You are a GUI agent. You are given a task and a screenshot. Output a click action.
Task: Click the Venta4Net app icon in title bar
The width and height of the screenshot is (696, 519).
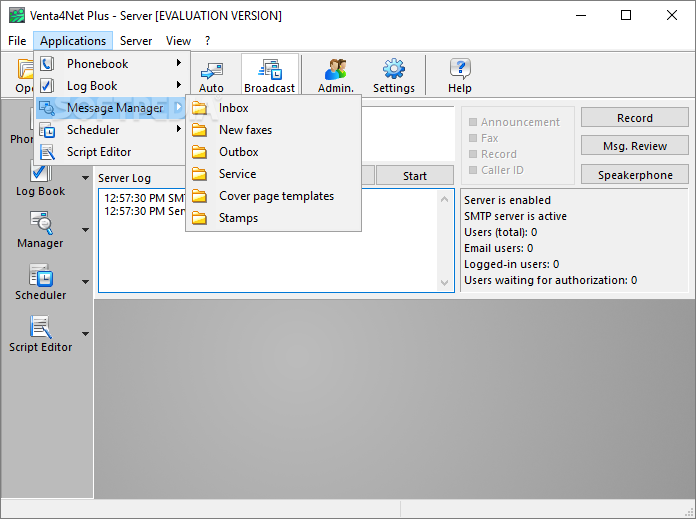[17, 16]
